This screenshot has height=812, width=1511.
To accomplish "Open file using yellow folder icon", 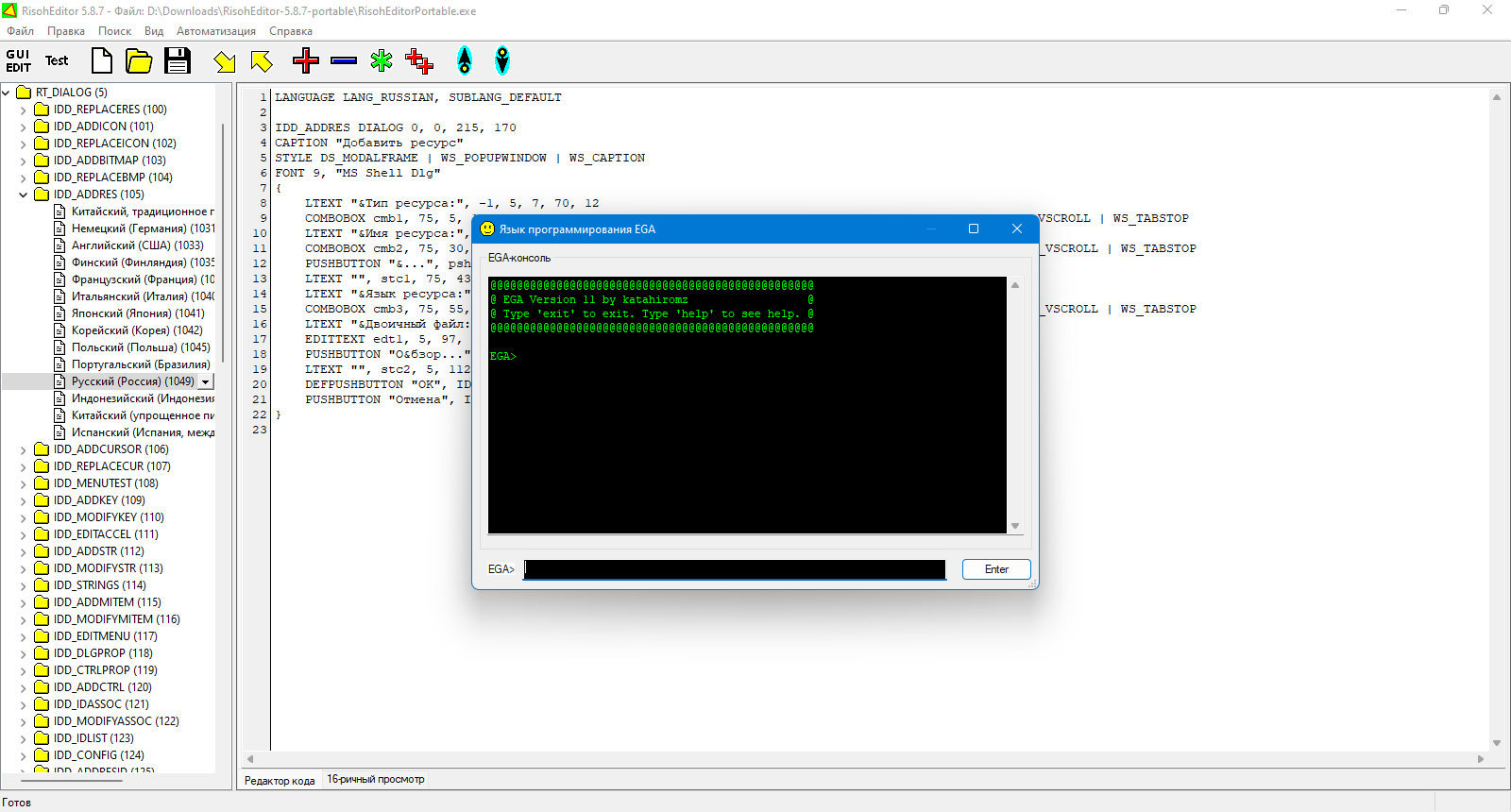I will click(139, 61).
